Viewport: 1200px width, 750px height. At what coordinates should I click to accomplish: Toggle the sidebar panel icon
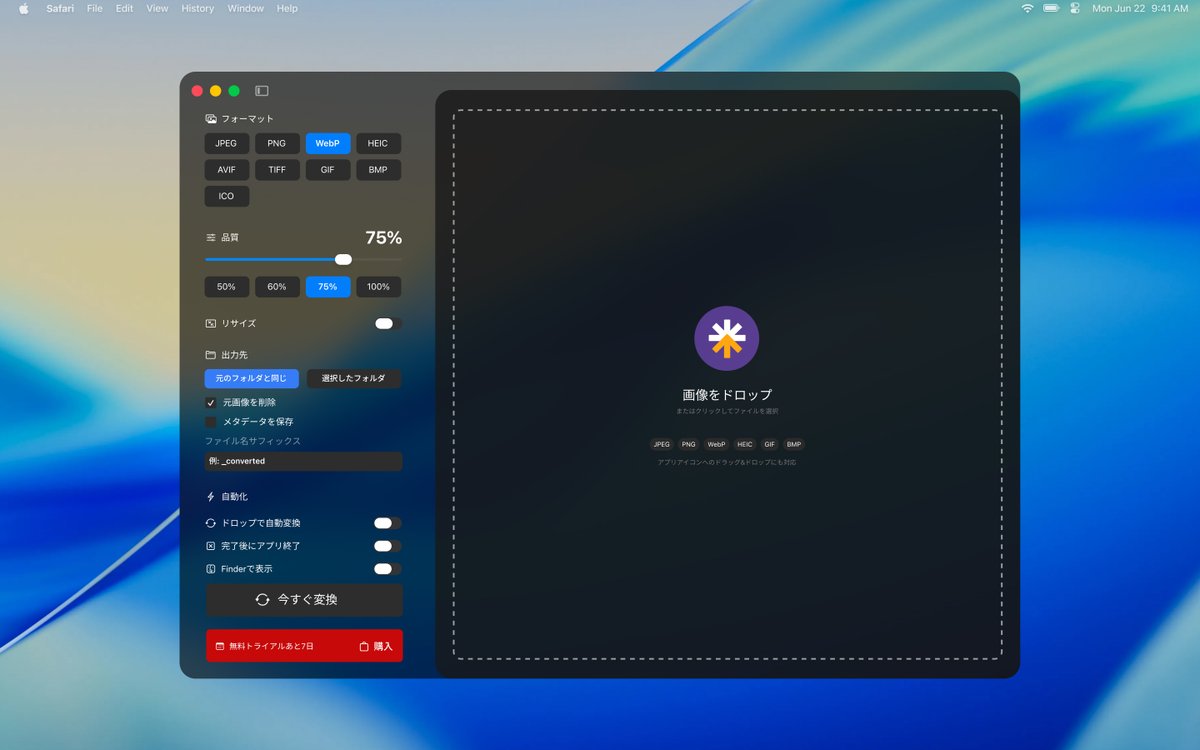point(262,91)
